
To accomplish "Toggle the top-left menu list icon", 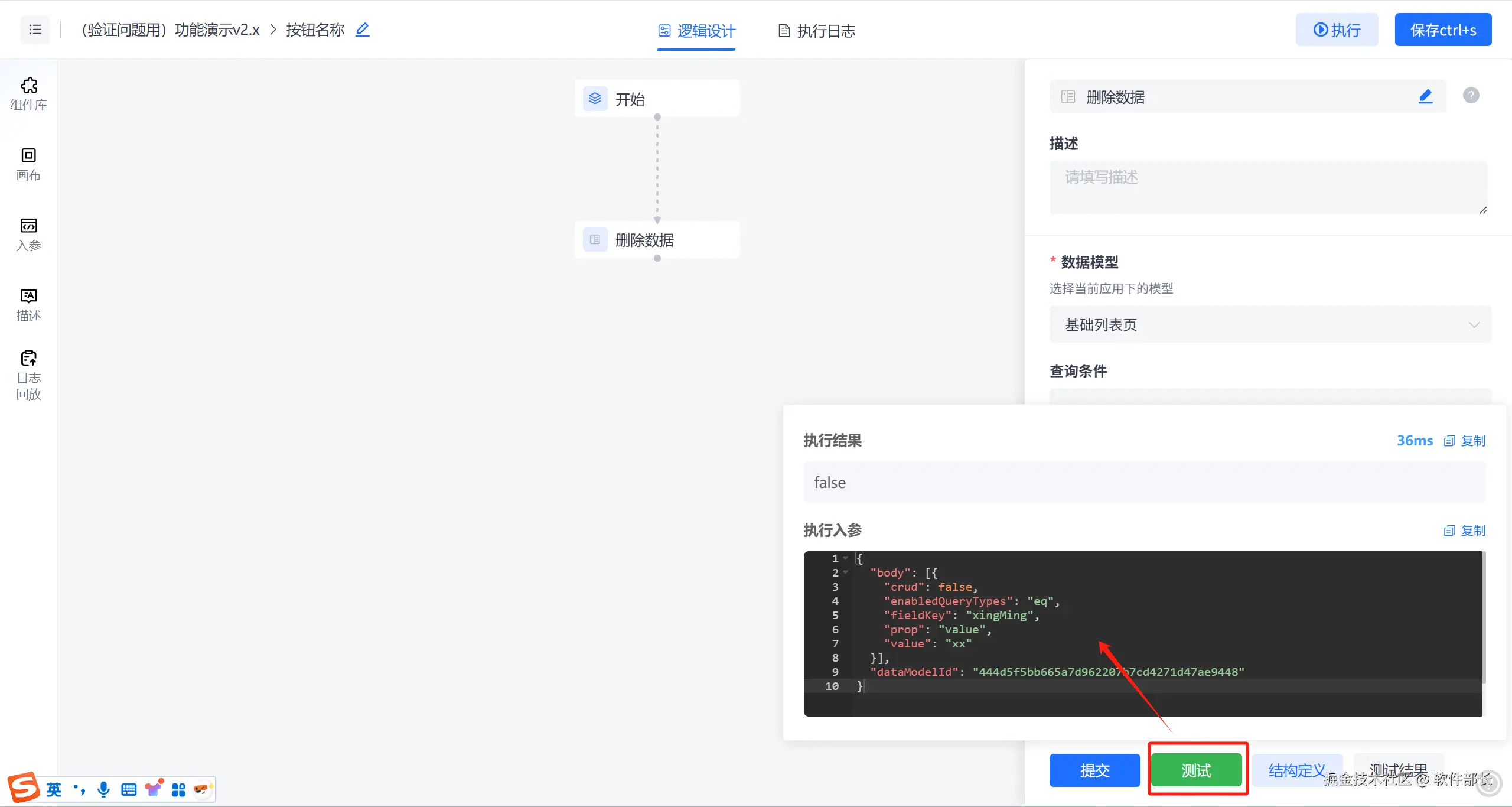I will pos(35,30).
